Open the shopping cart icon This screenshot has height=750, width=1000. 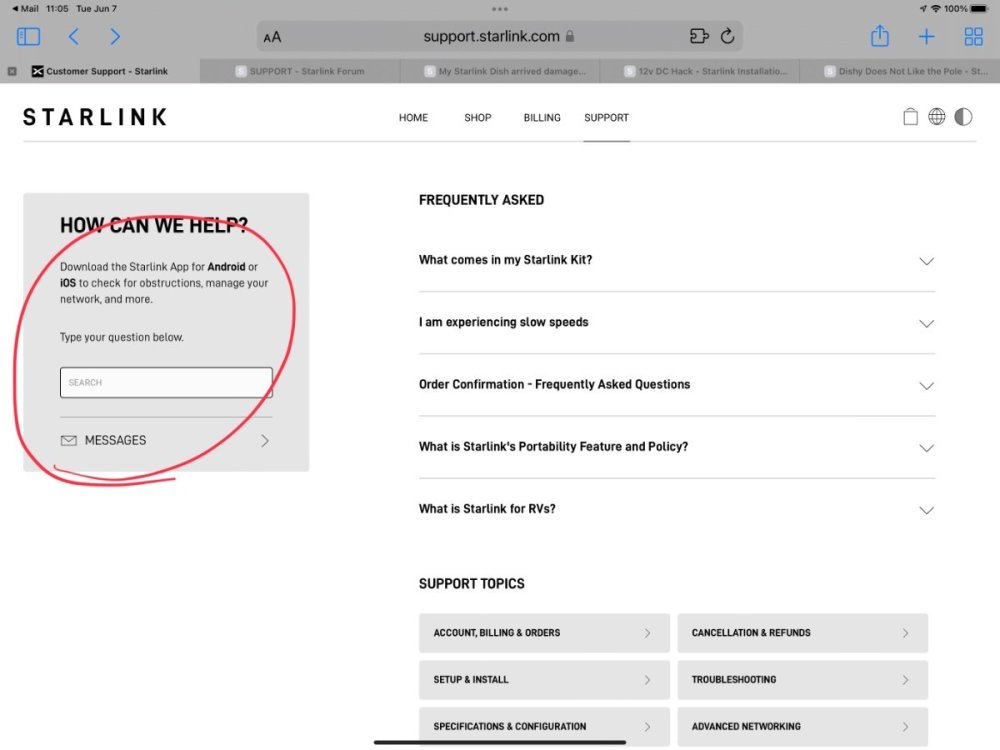910,117
